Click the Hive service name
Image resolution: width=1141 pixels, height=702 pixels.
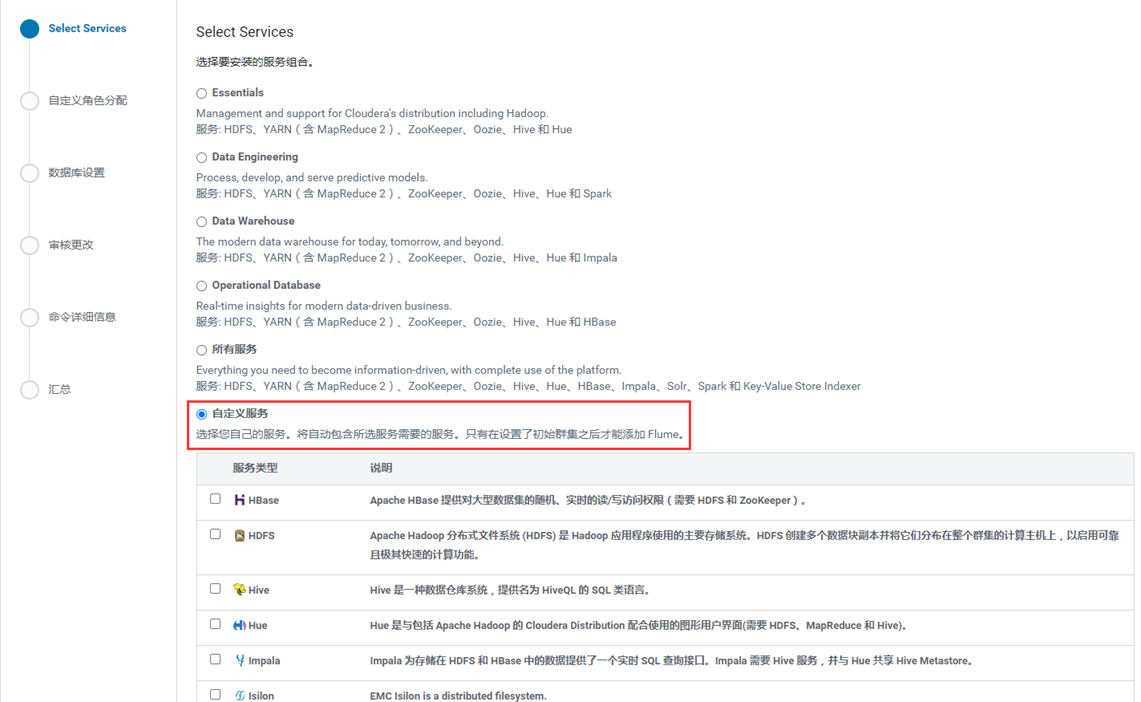coord(258,590)
